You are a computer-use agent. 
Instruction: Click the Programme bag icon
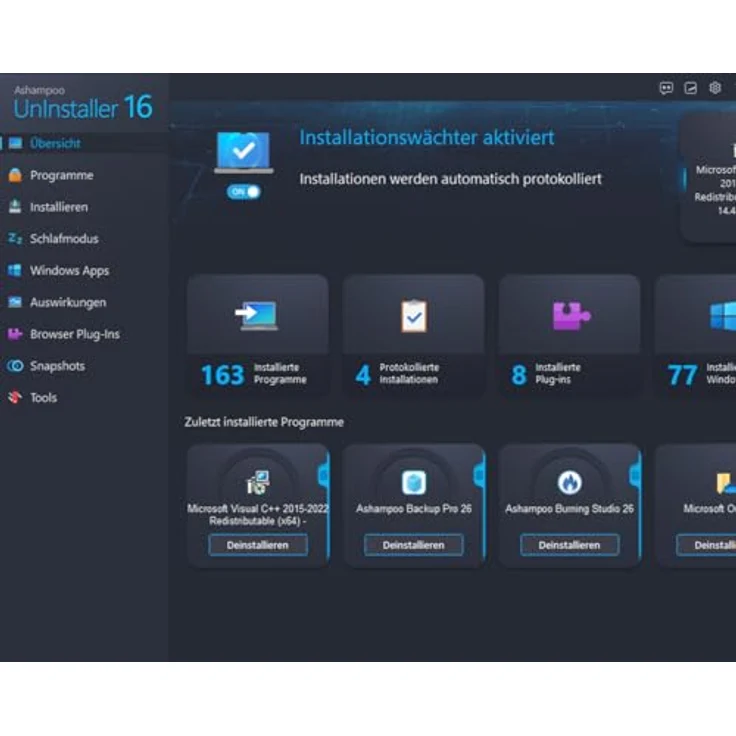(x=15, y=175)
